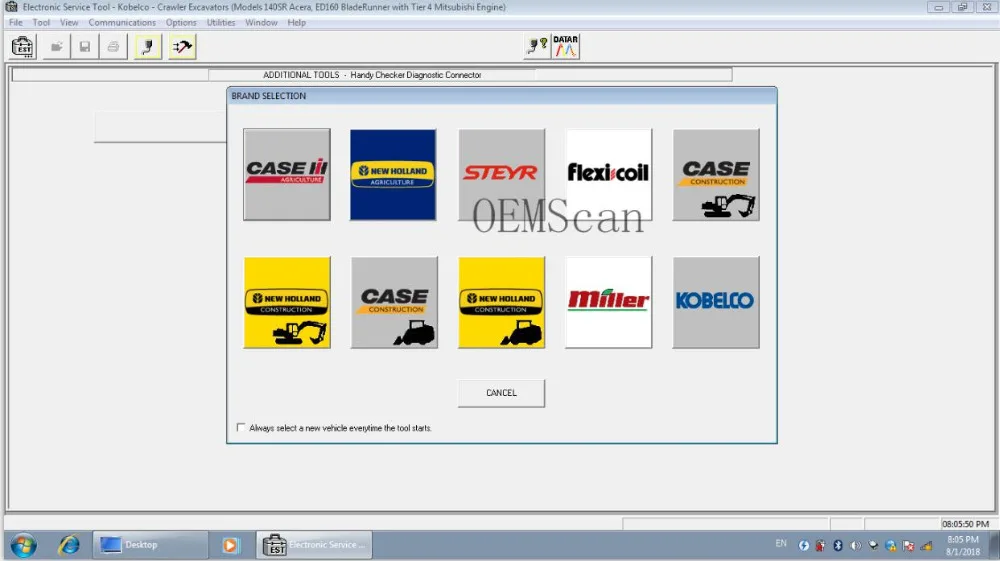Click the print toolbar icon

[113, 47]
